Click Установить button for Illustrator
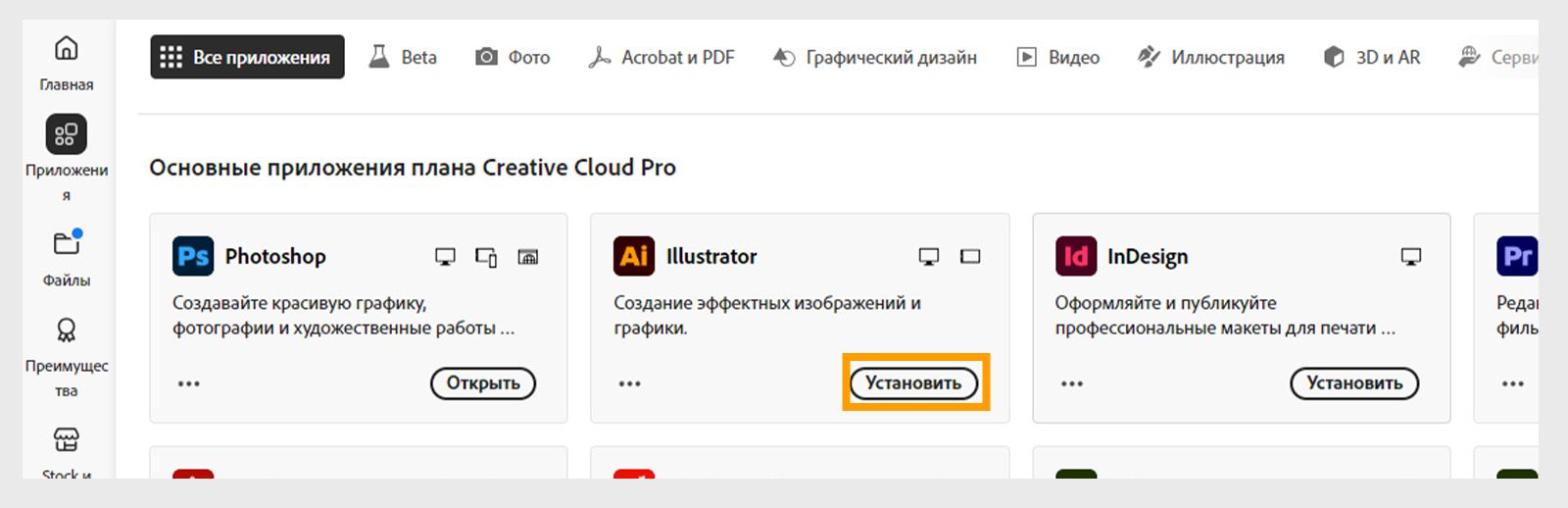The image size is (1568, 508). tap(913, 383)
